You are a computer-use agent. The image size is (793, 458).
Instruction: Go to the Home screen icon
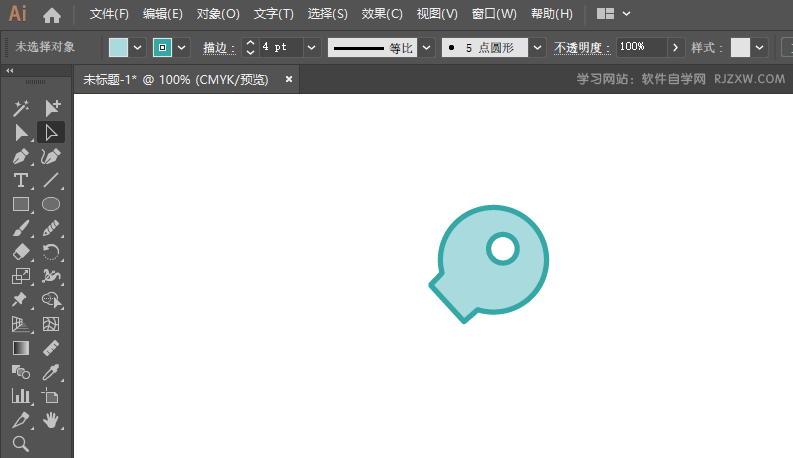click(52, 15)
